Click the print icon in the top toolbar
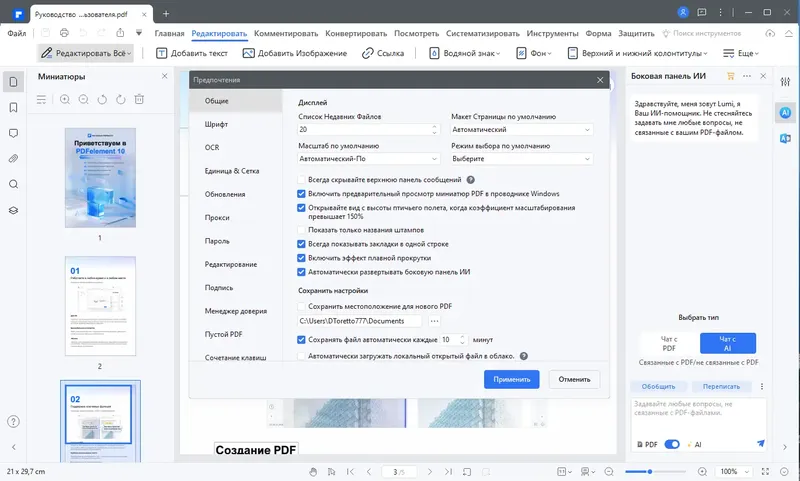The height and width of the screenshot is (481, 800). click(64, 33)
